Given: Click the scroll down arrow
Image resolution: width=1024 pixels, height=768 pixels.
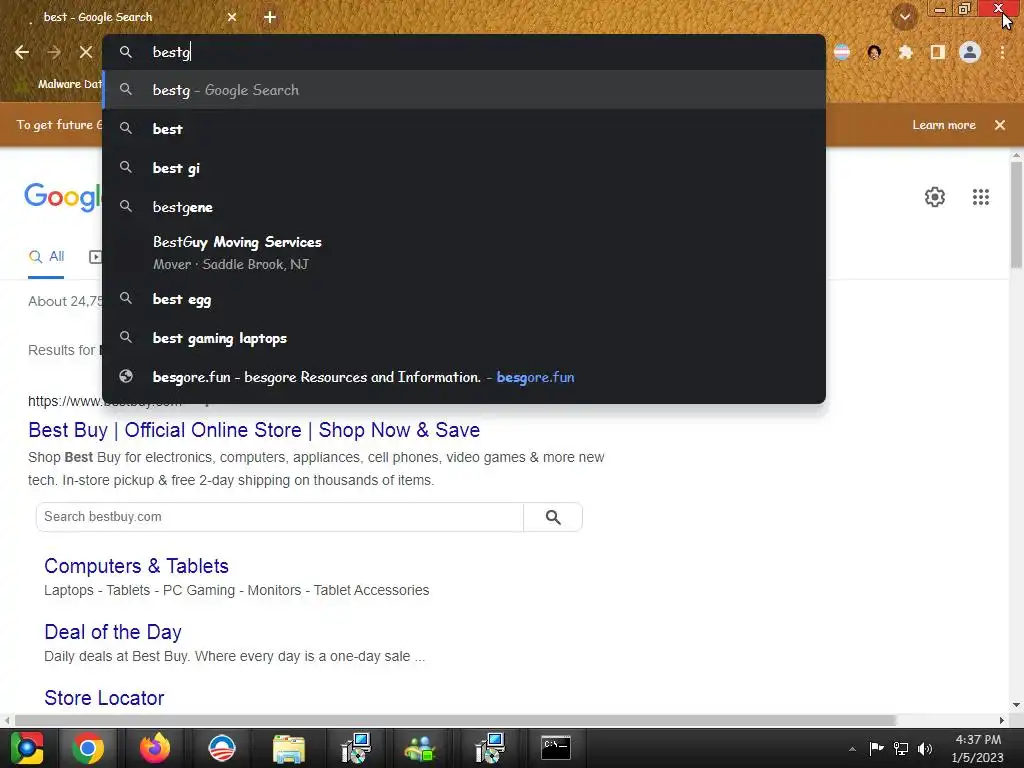Looking at the screenshot, I should pos(1016,705).
